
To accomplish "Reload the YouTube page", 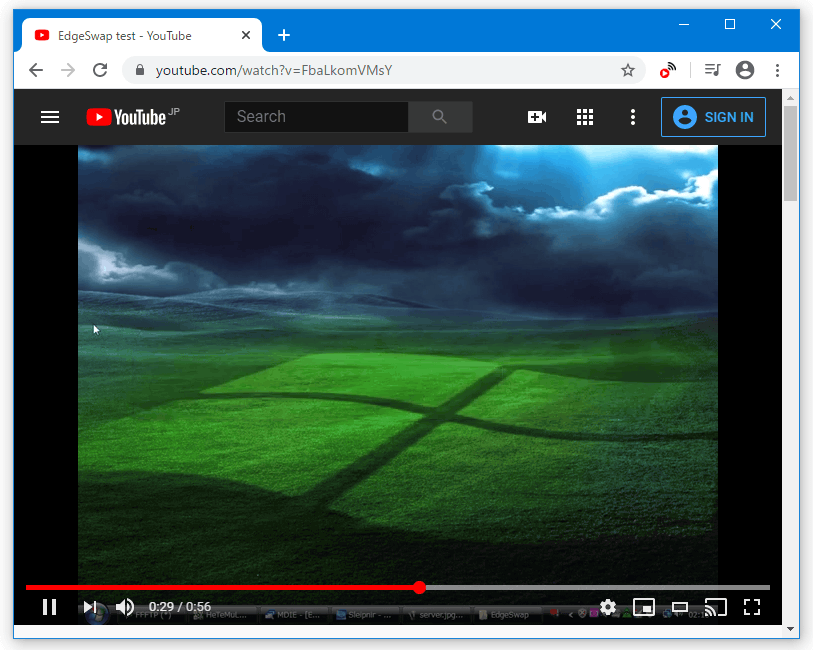I will click(x=100, y=70).
